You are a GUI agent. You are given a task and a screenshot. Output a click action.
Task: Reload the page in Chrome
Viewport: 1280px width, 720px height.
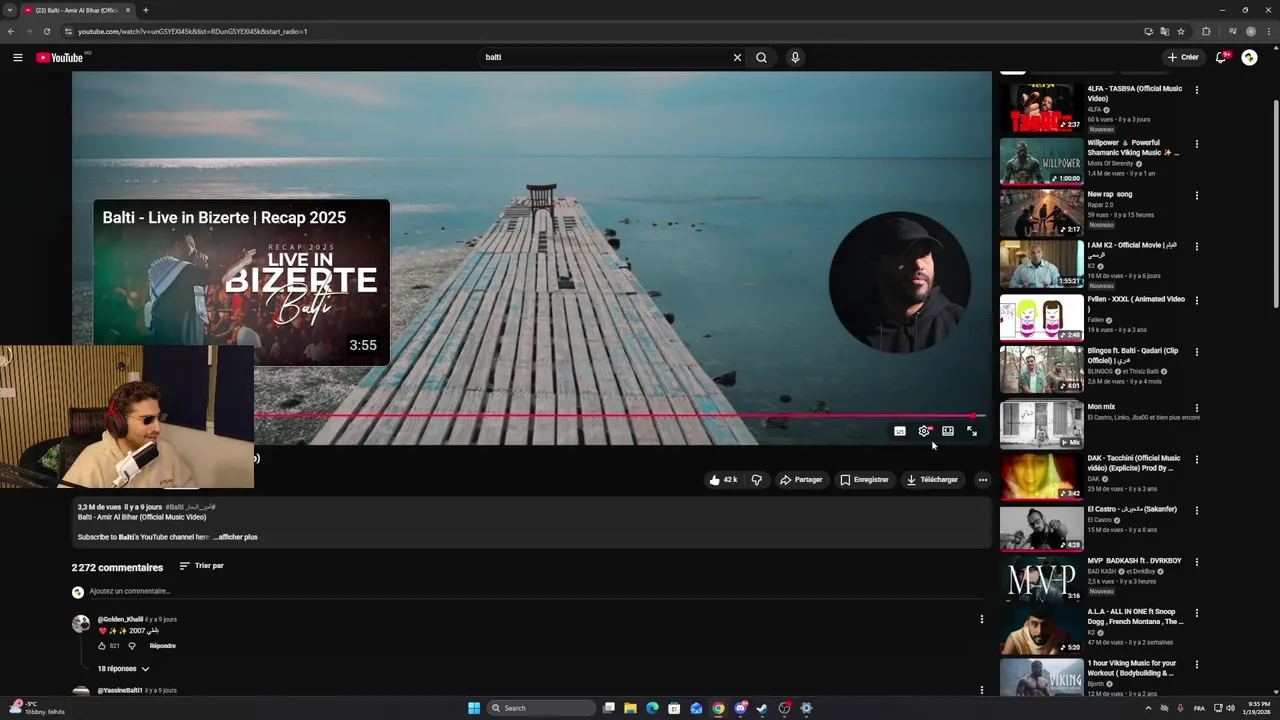46,31
